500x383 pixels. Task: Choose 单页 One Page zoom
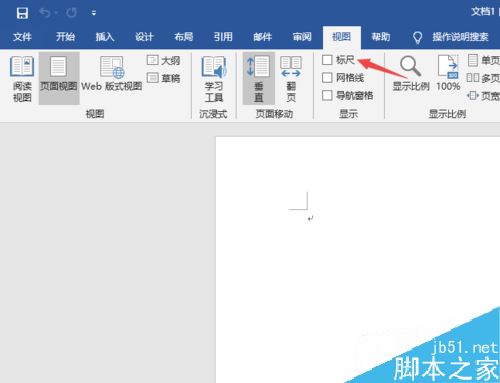pos(484,60)
